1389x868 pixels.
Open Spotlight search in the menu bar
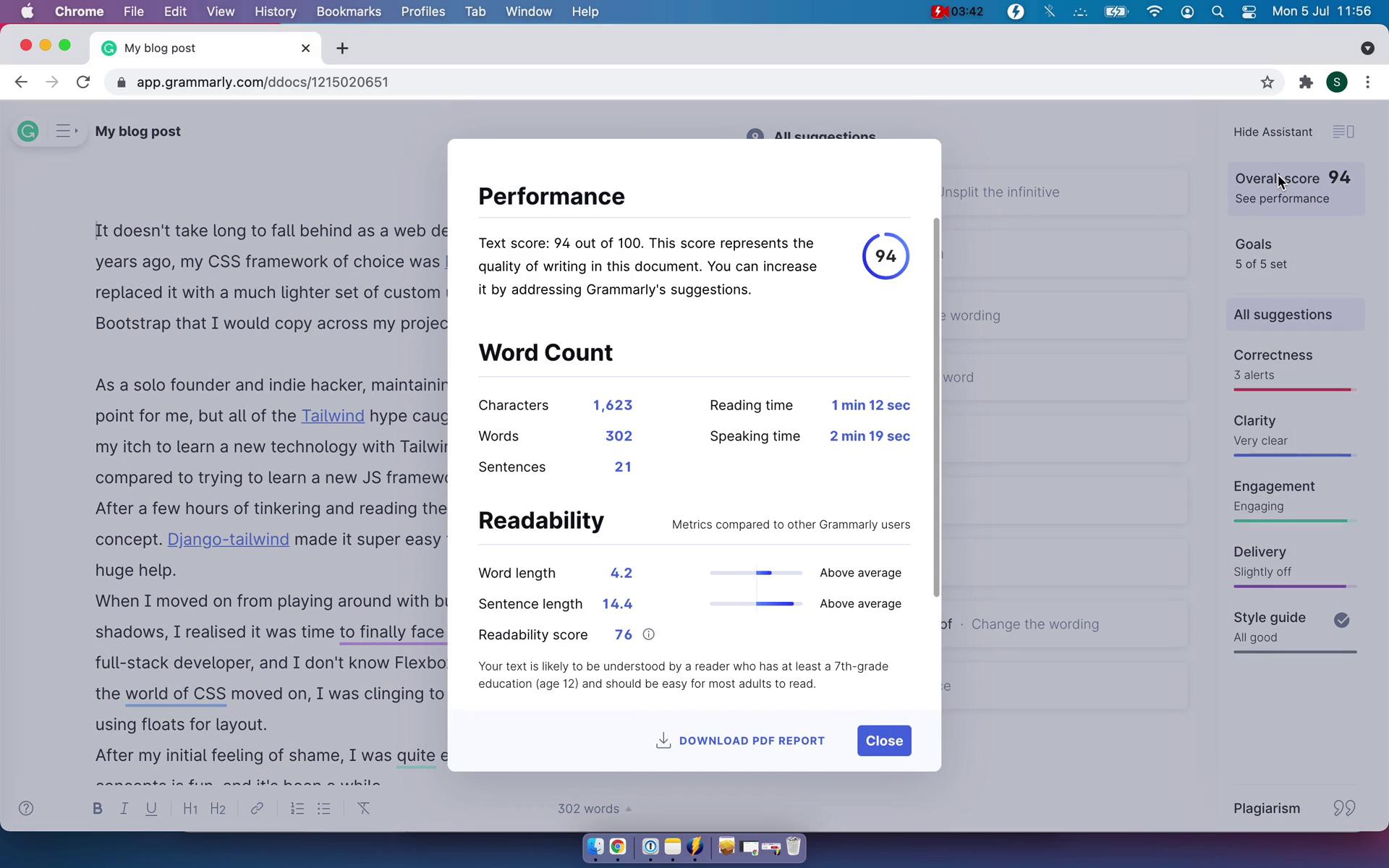[1218, 12]
